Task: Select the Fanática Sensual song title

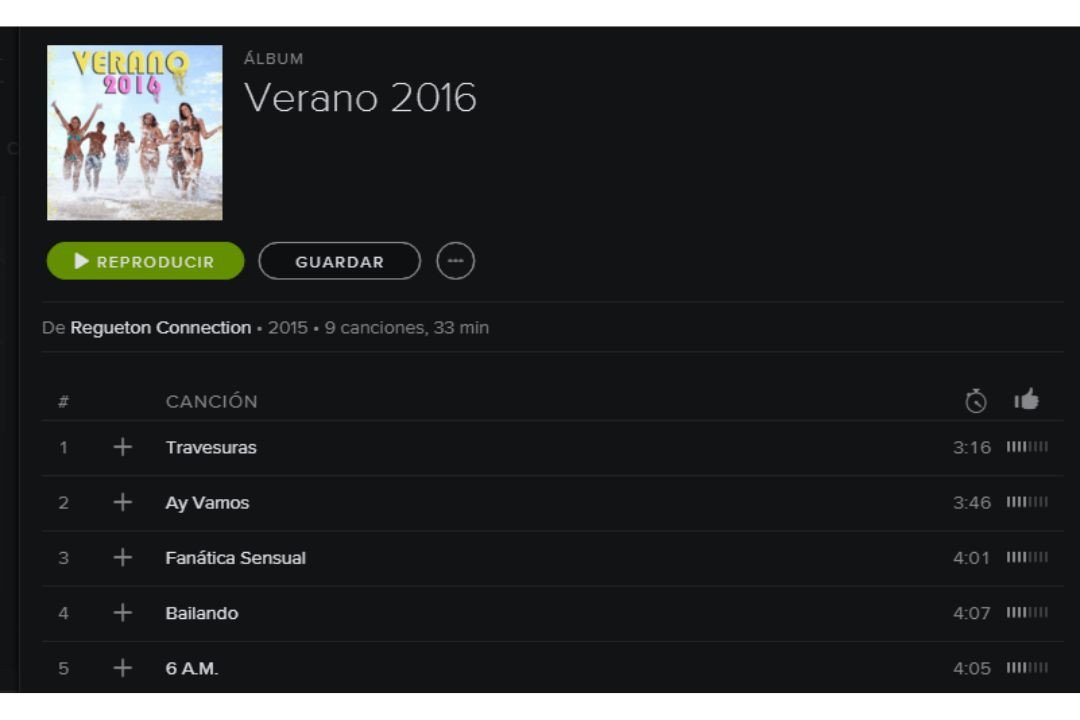Action: [236, 558]
